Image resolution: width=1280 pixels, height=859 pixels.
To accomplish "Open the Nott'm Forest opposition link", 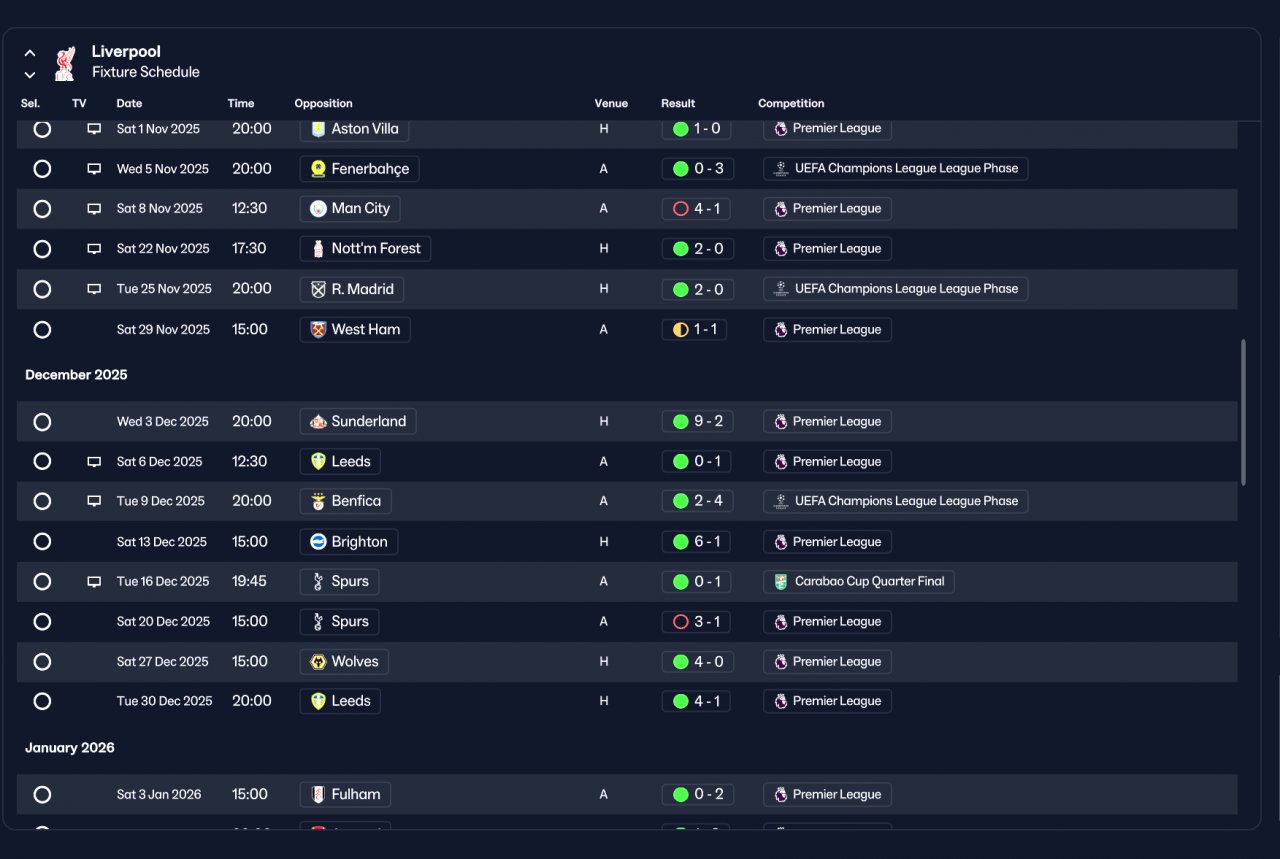I will pos(365,249).
